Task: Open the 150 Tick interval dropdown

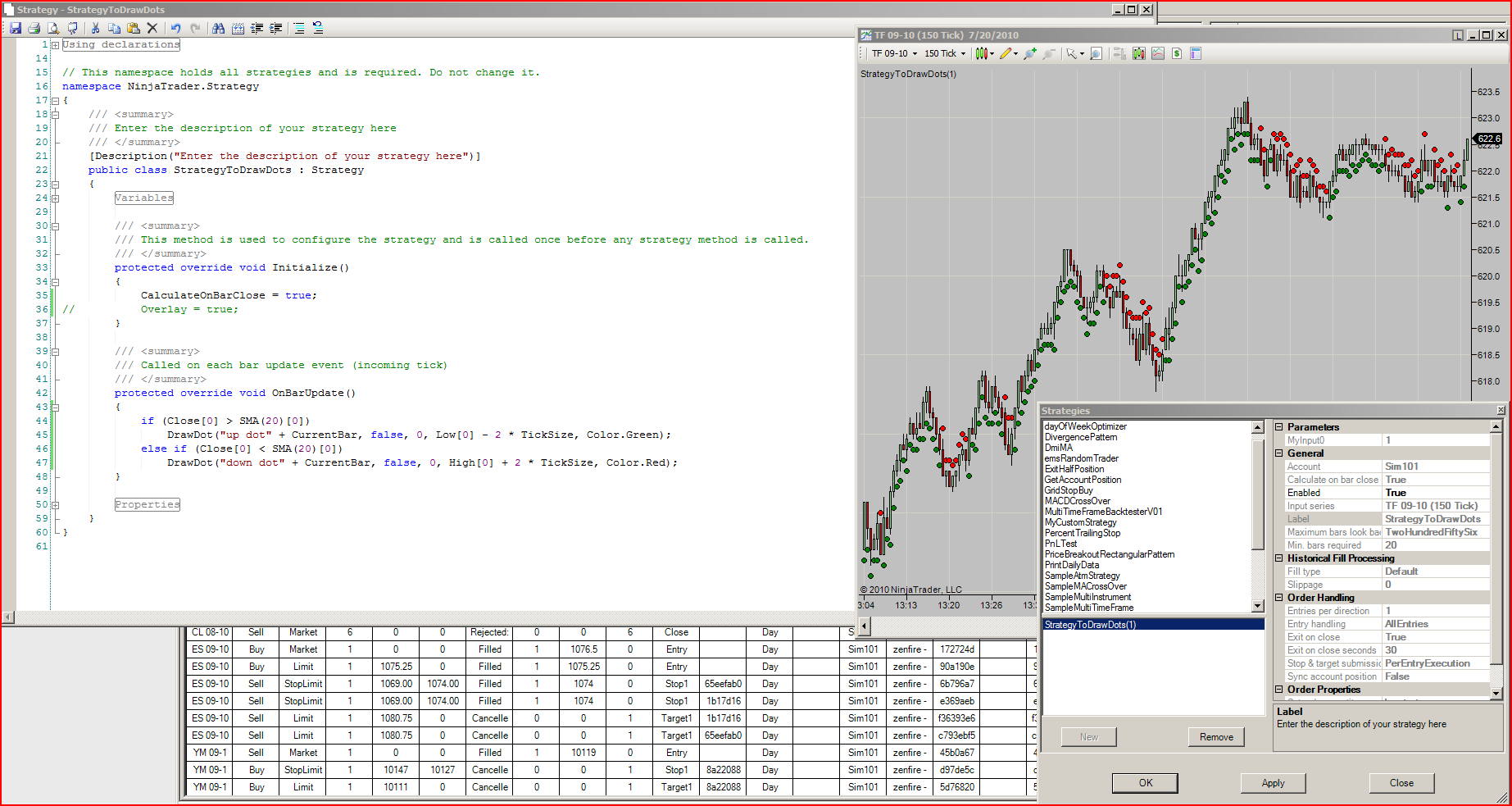Action: tap(945, 53)
